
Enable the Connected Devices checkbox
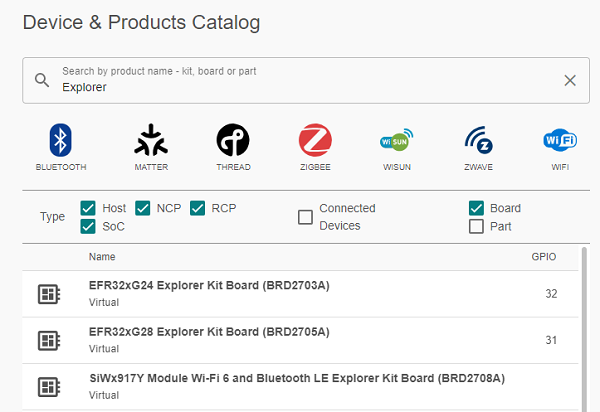pyautogui.click(x=305, y=217)
